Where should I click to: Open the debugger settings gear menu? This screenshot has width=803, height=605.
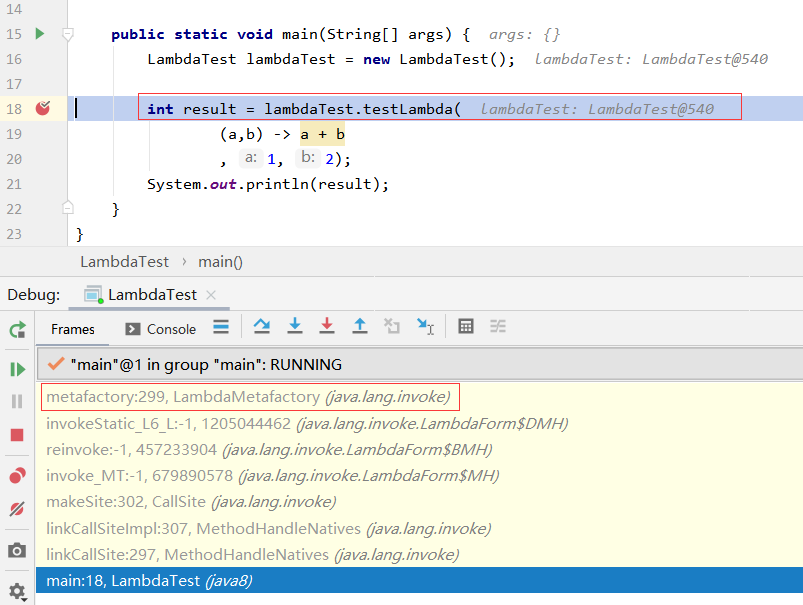click(x=16, y=592)
